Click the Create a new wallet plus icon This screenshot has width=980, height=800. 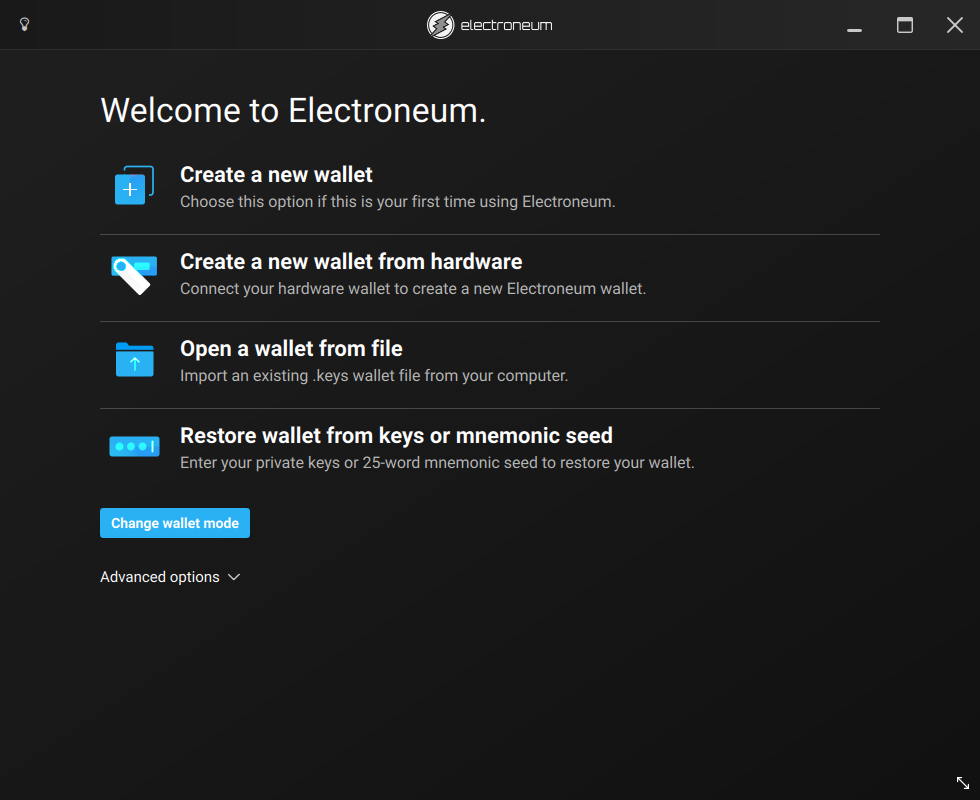[x=134, y=185]
